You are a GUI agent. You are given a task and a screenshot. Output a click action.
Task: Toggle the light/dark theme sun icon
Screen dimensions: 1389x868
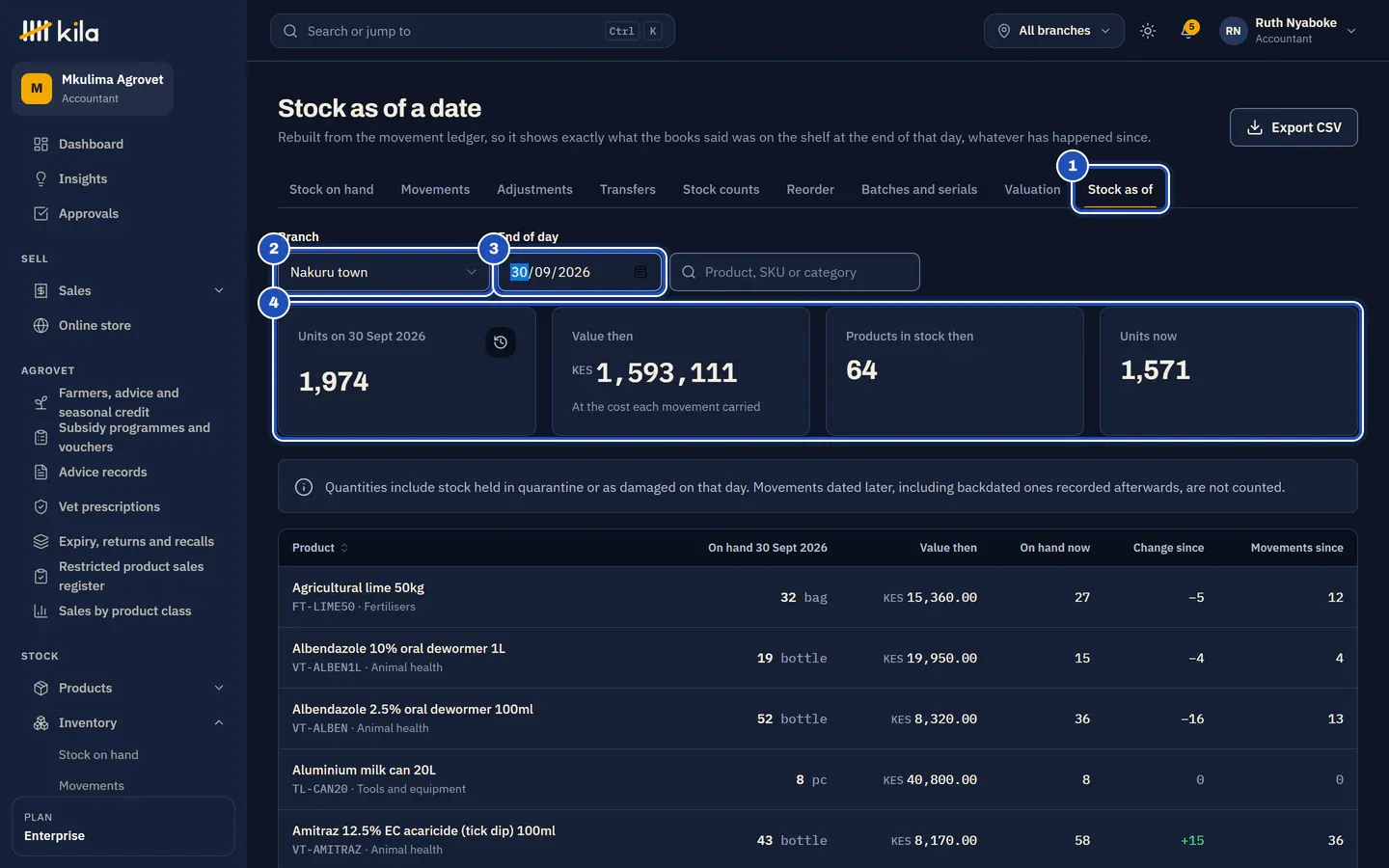[x=1148, y=31]
